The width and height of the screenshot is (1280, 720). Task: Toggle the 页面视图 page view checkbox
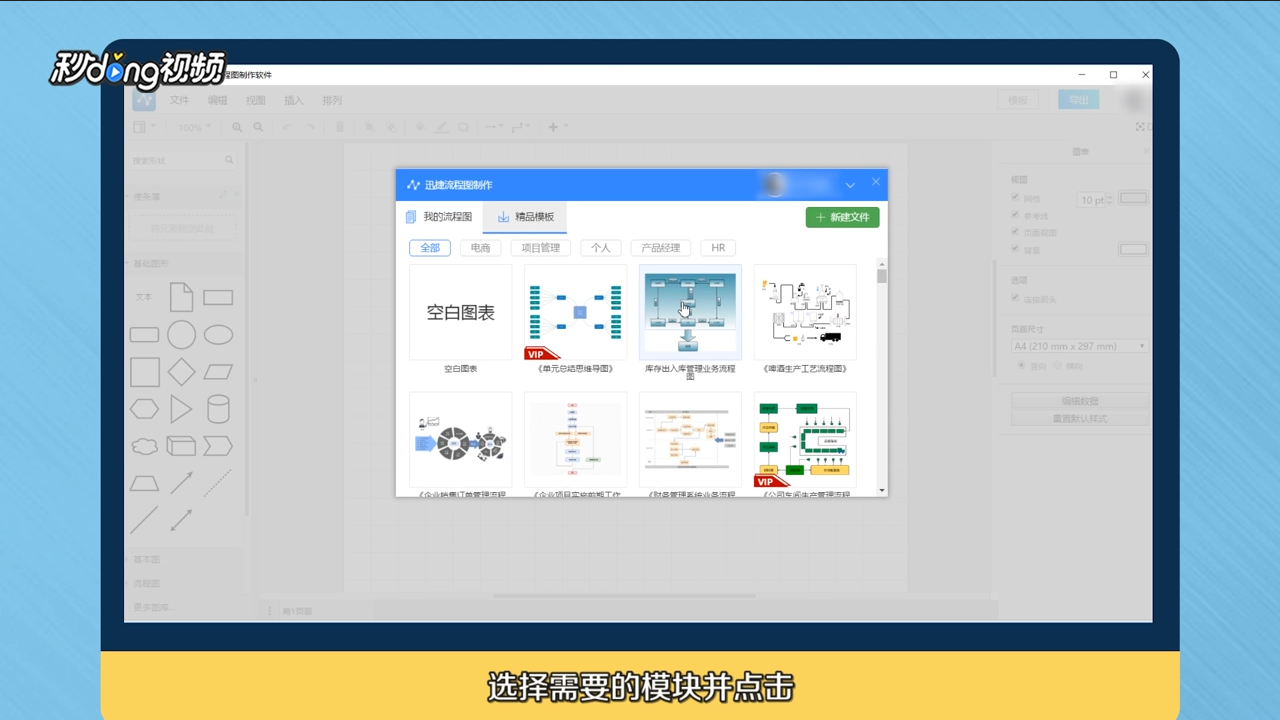pyautogui.click(x=1016, y=232)
